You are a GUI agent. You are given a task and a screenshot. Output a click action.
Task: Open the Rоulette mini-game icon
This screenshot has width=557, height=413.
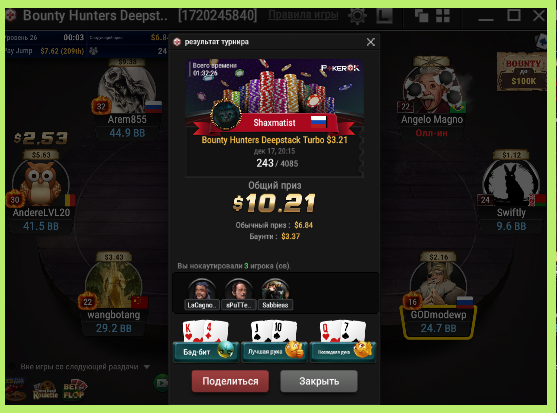tap(45, 391)
